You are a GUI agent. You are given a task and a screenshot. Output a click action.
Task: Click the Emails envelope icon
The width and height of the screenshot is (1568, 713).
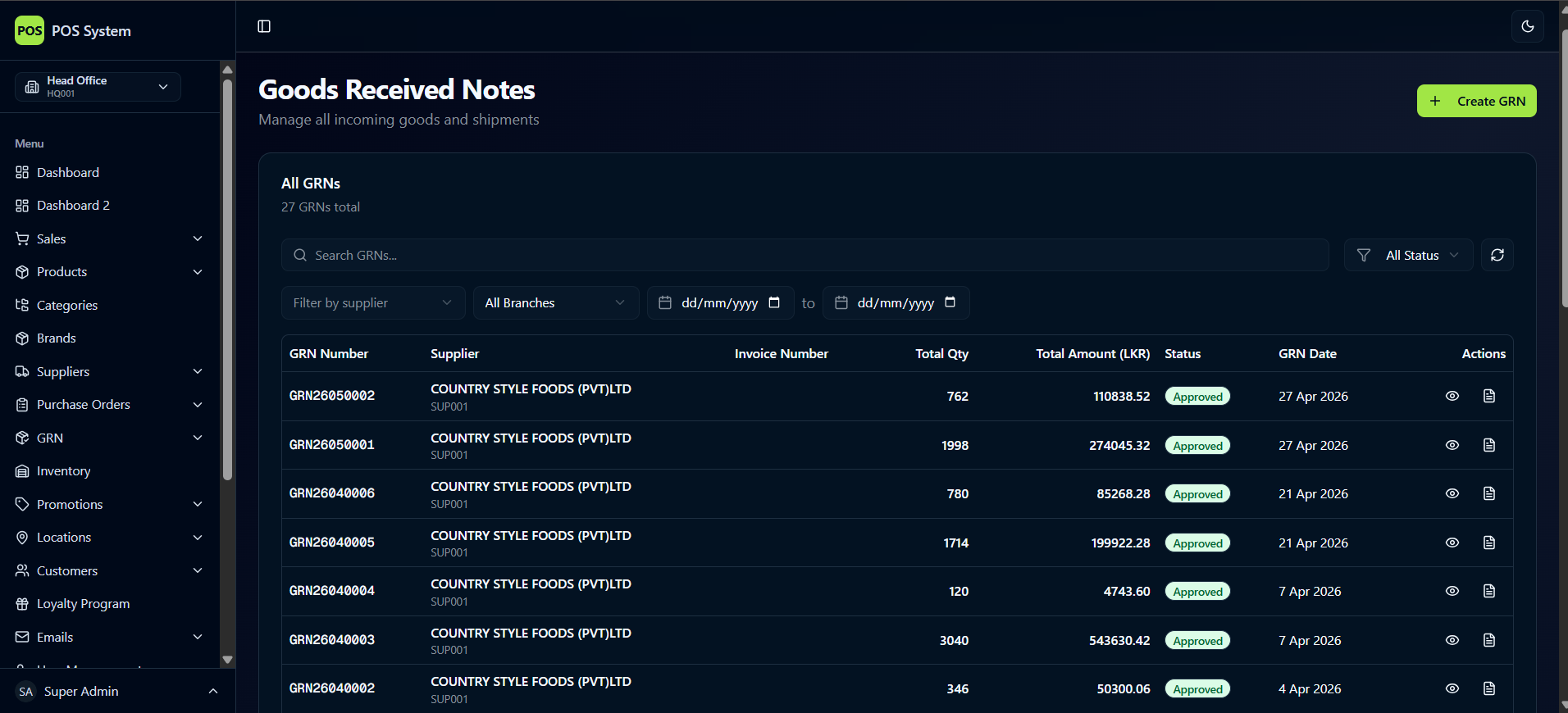click(22, 637)
